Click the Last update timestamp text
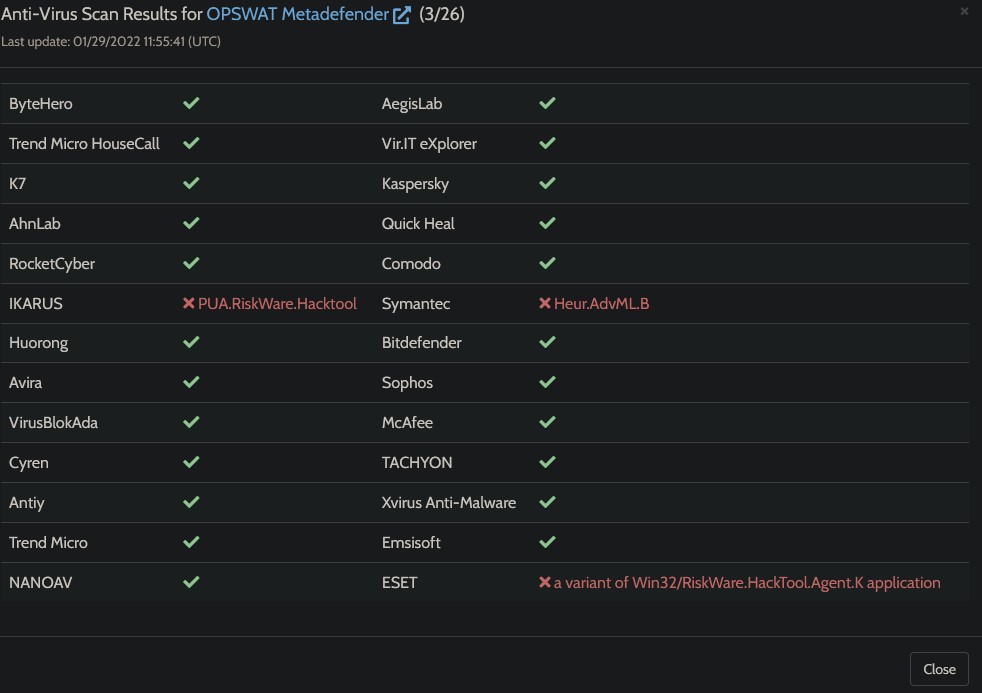 pos(111,42)
